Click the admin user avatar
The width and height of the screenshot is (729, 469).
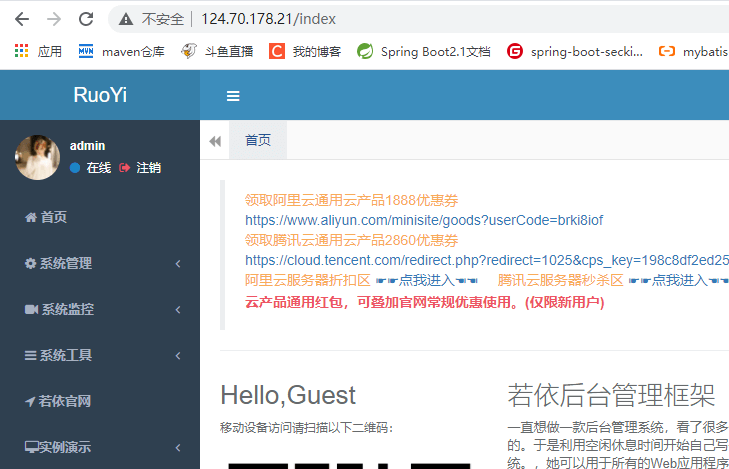pos(38,158)
